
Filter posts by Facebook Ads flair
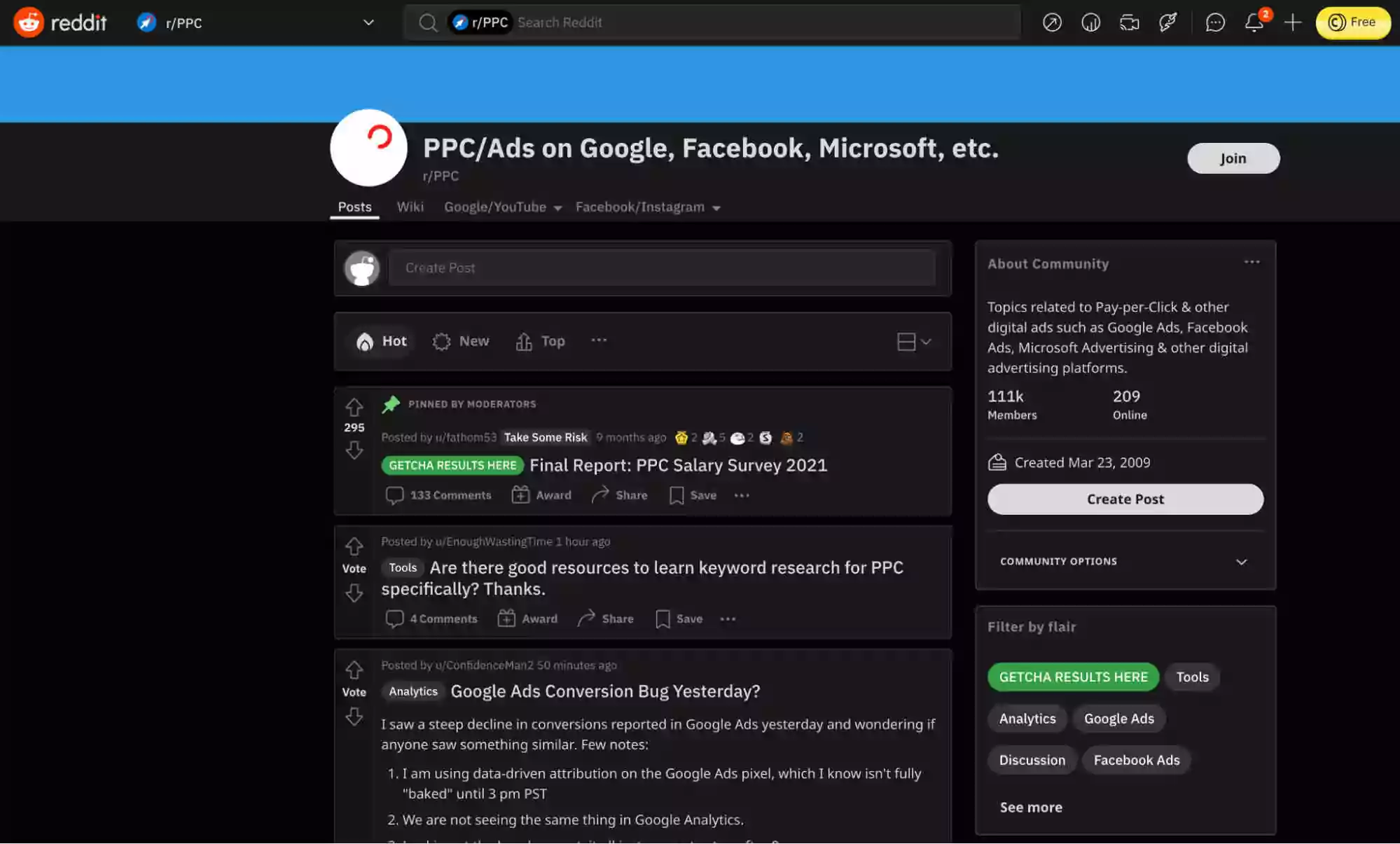coord(1136,761)
